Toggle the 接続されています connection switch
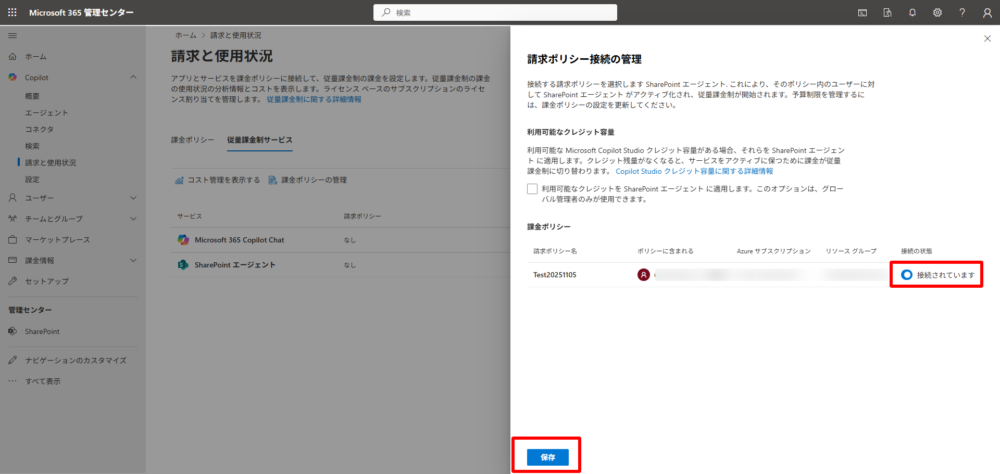 pos(907,275)
